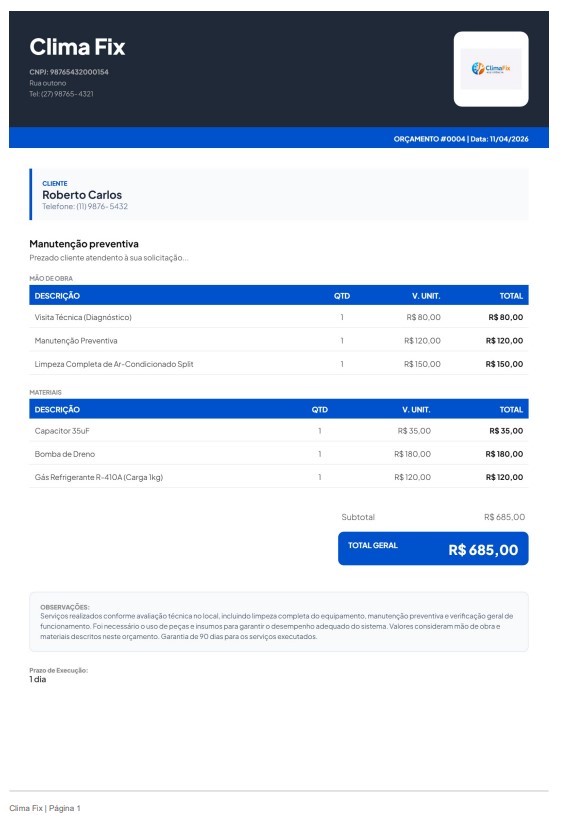The height and width of the screenshot is (821, 564).
Task: Click the CNPJ: 98765432000154 line
Action: click(69, 72)
